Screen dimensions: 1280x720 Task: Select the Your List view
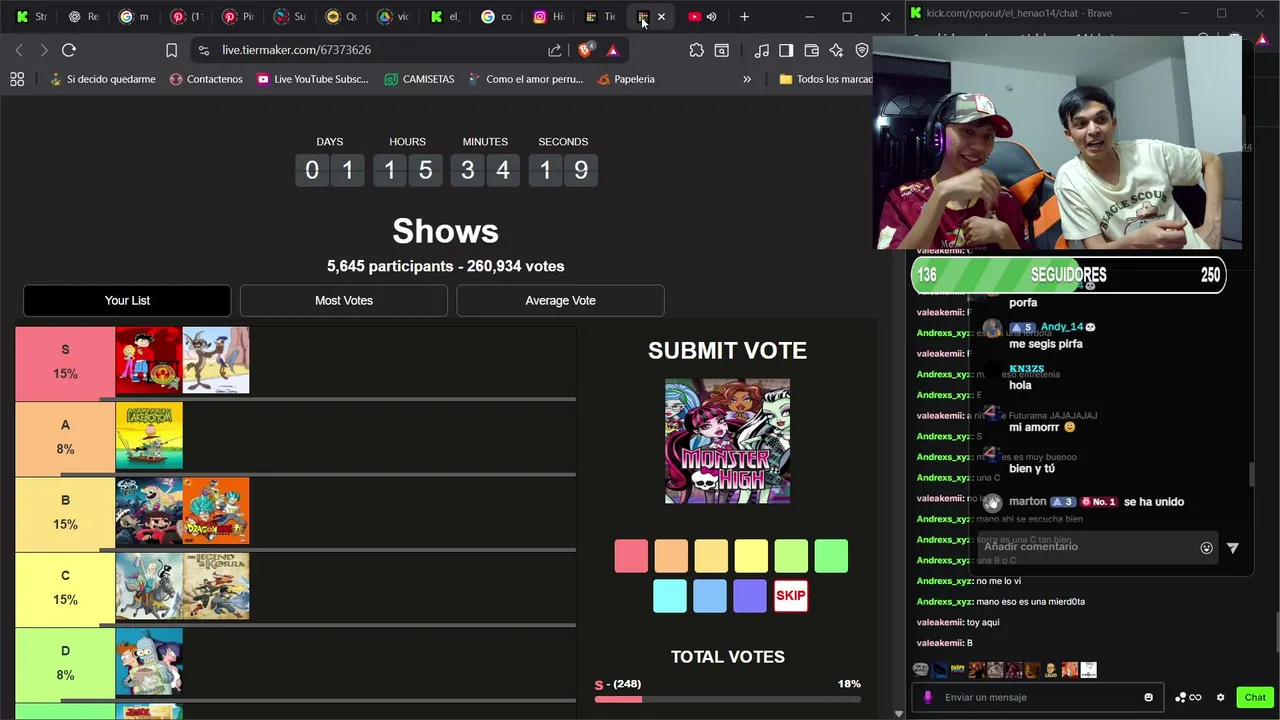127,300
